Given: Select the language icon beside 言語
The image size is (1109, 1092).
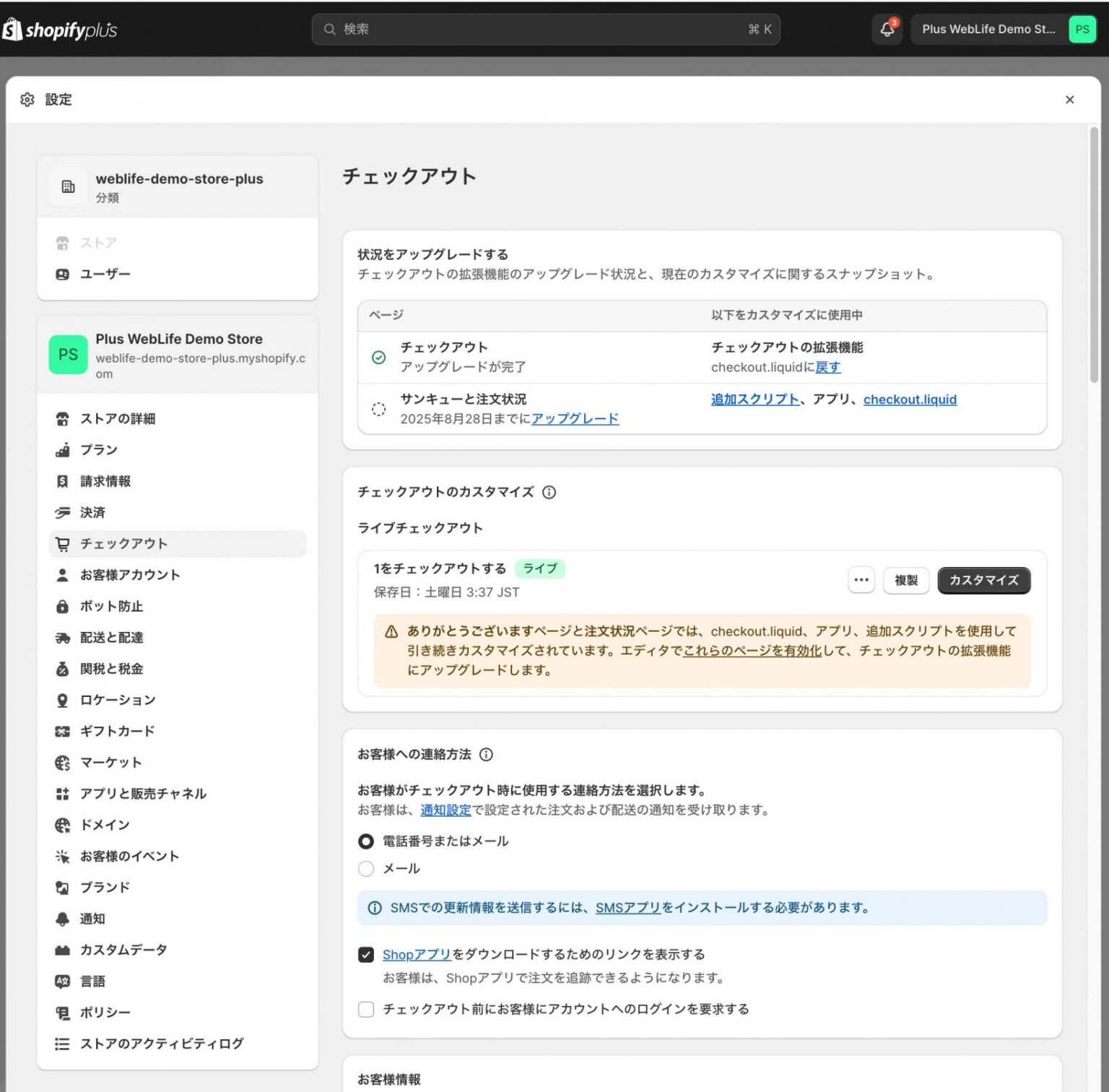Looking at the screenshot, I should tap(63, 981).
